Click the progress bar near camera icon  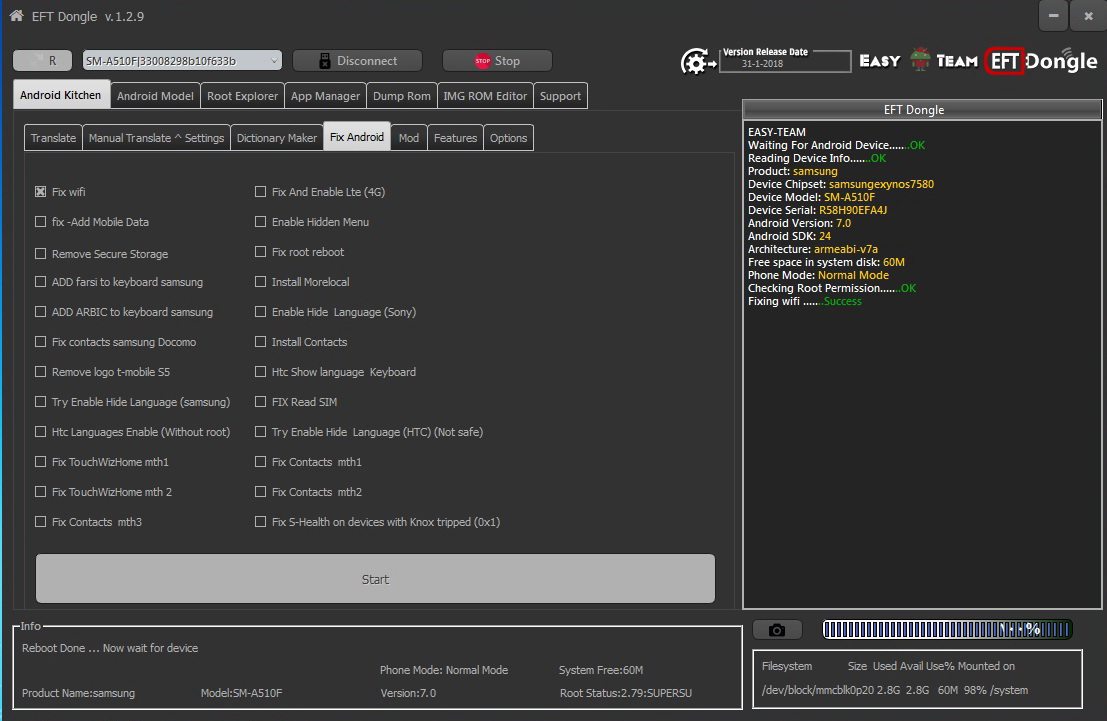tap(947, 629)
